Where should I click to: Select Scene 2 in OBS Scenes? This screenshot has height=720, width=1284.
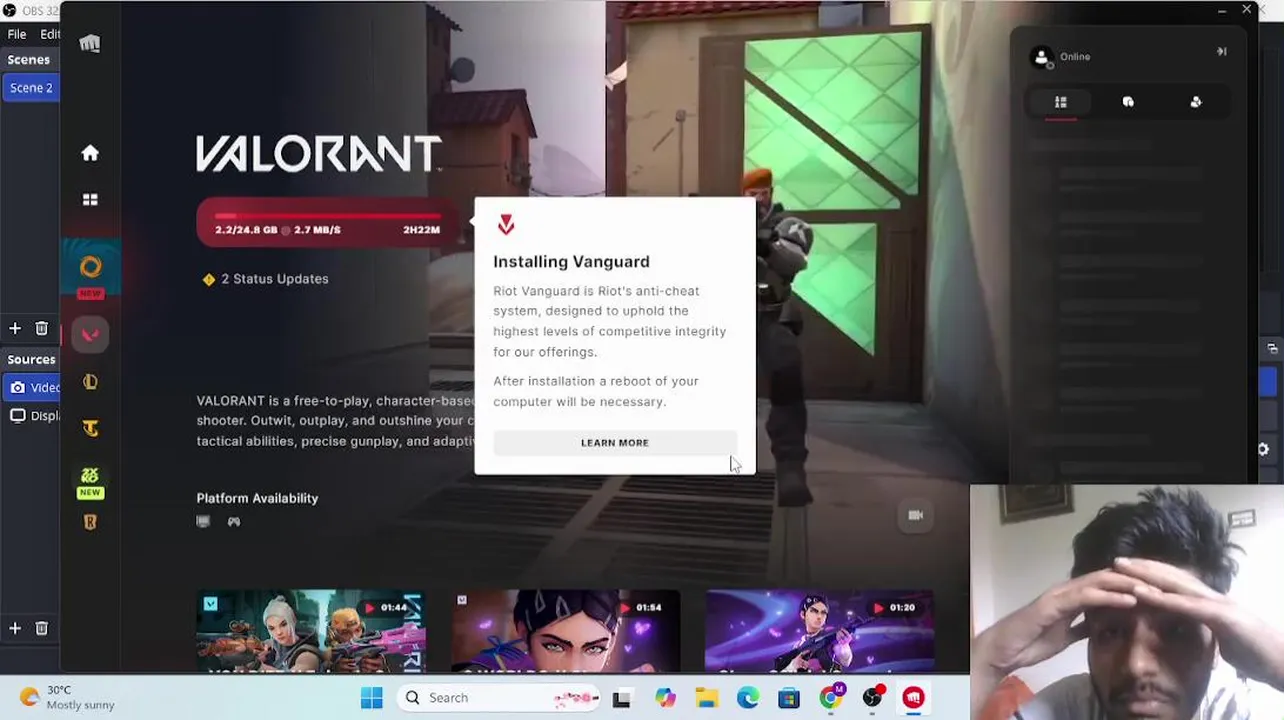coord(31,88)
